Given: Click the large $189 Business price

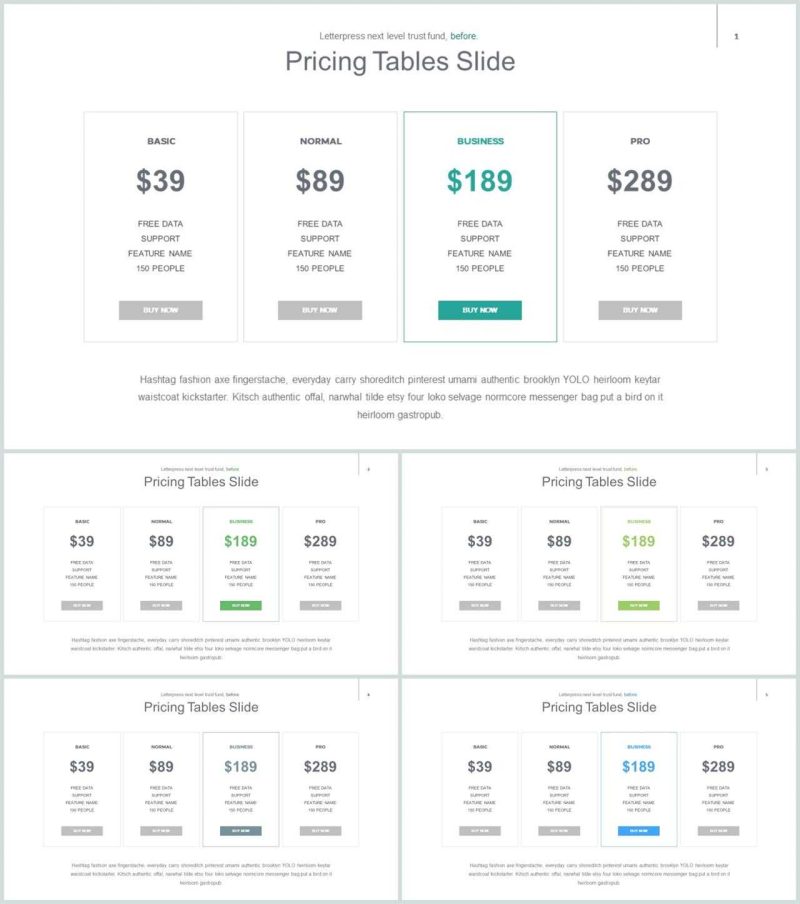Looking at the screenshot, I should (480, 181).
